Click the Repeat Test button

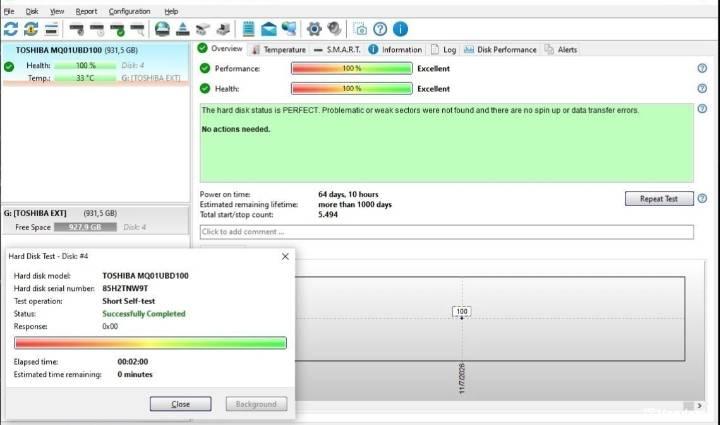click(x=659, y=198)
